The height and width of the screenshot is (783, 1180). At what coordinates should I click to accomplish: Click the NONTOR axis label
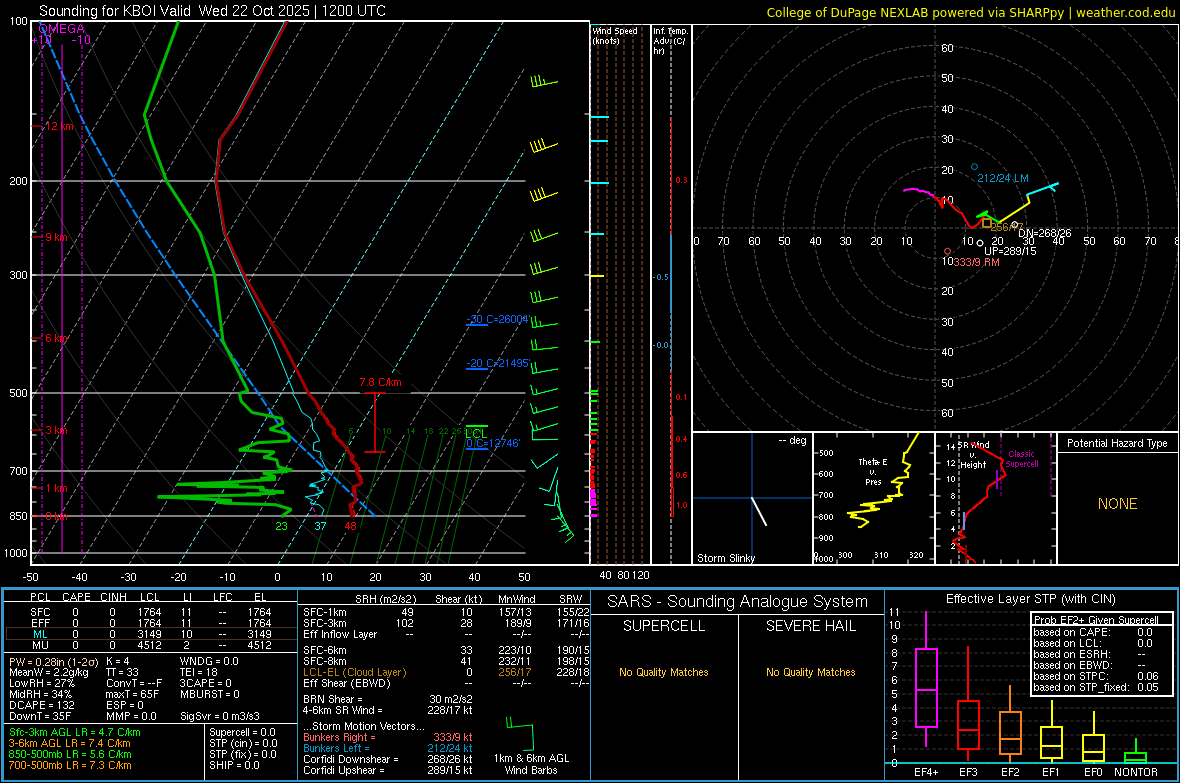click(x=1136, y=772)
